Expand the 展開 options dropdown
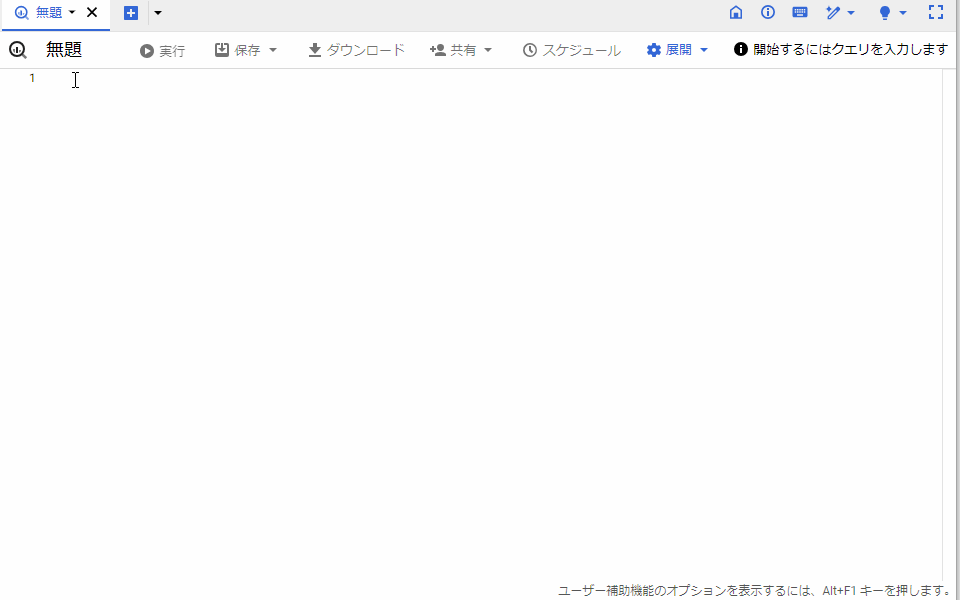Image resolution: width=960 pixels, height=600 pixels. tap(705, 49)
